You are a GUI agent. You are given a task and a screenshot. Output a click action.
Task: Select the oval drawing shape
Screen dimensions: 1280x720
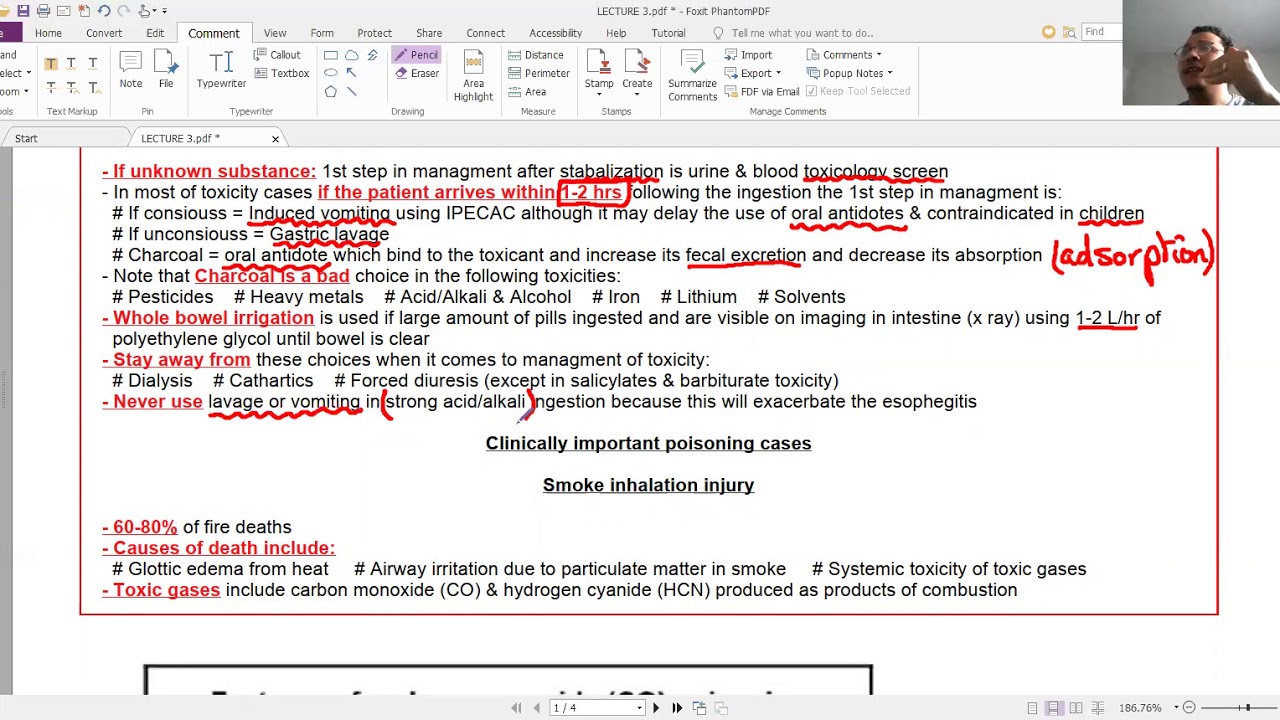[x=330, y=73]
